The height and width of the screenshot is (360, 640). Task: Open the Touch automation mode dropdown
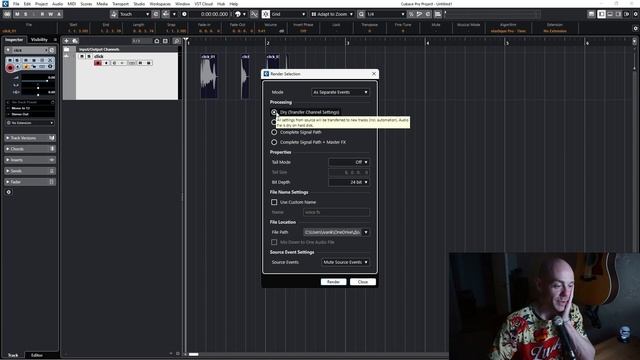click(134, 14)
